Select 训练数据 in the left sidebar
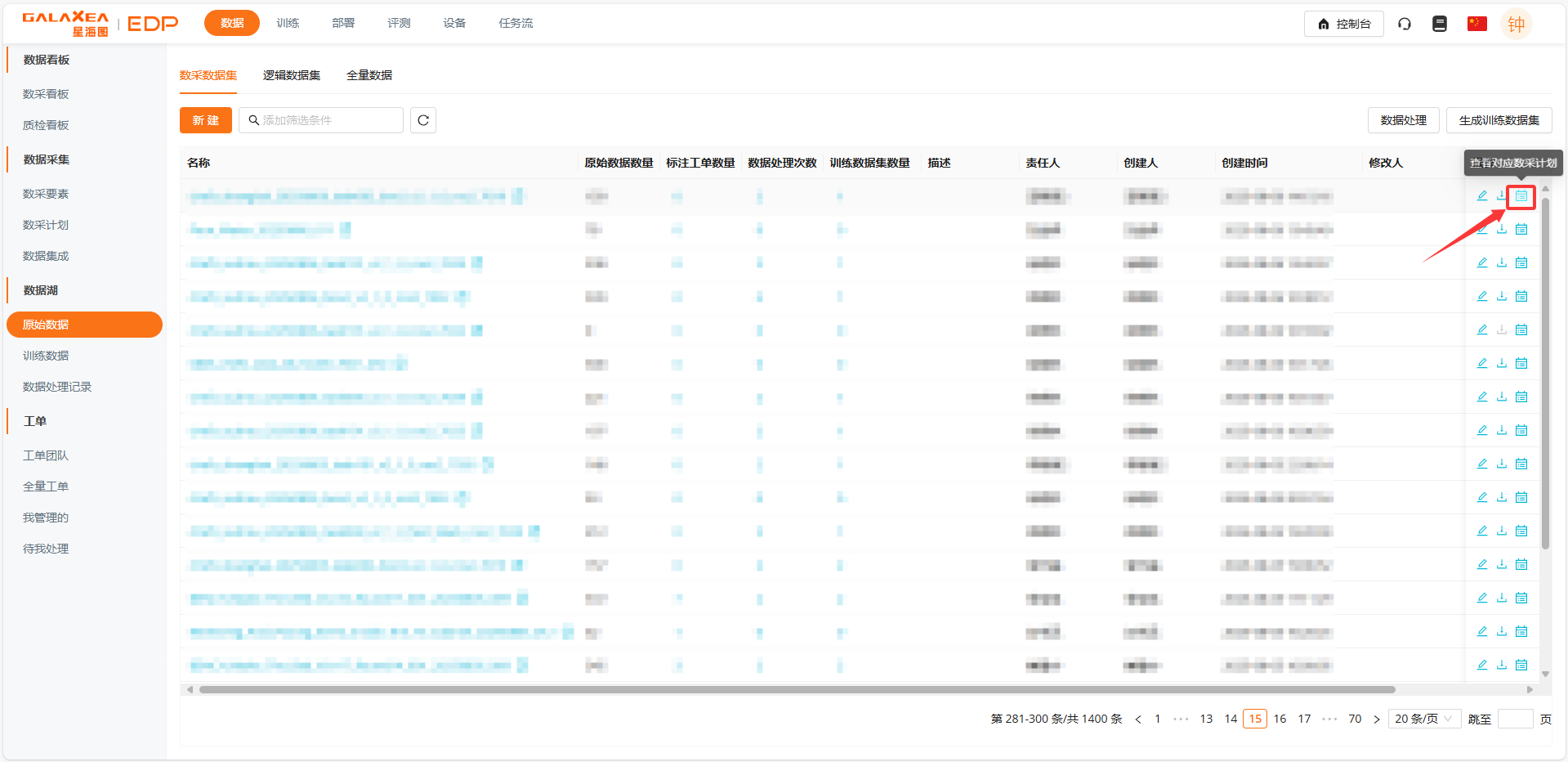The width and height of the screenshot is (1568, 762). (46, 356)
